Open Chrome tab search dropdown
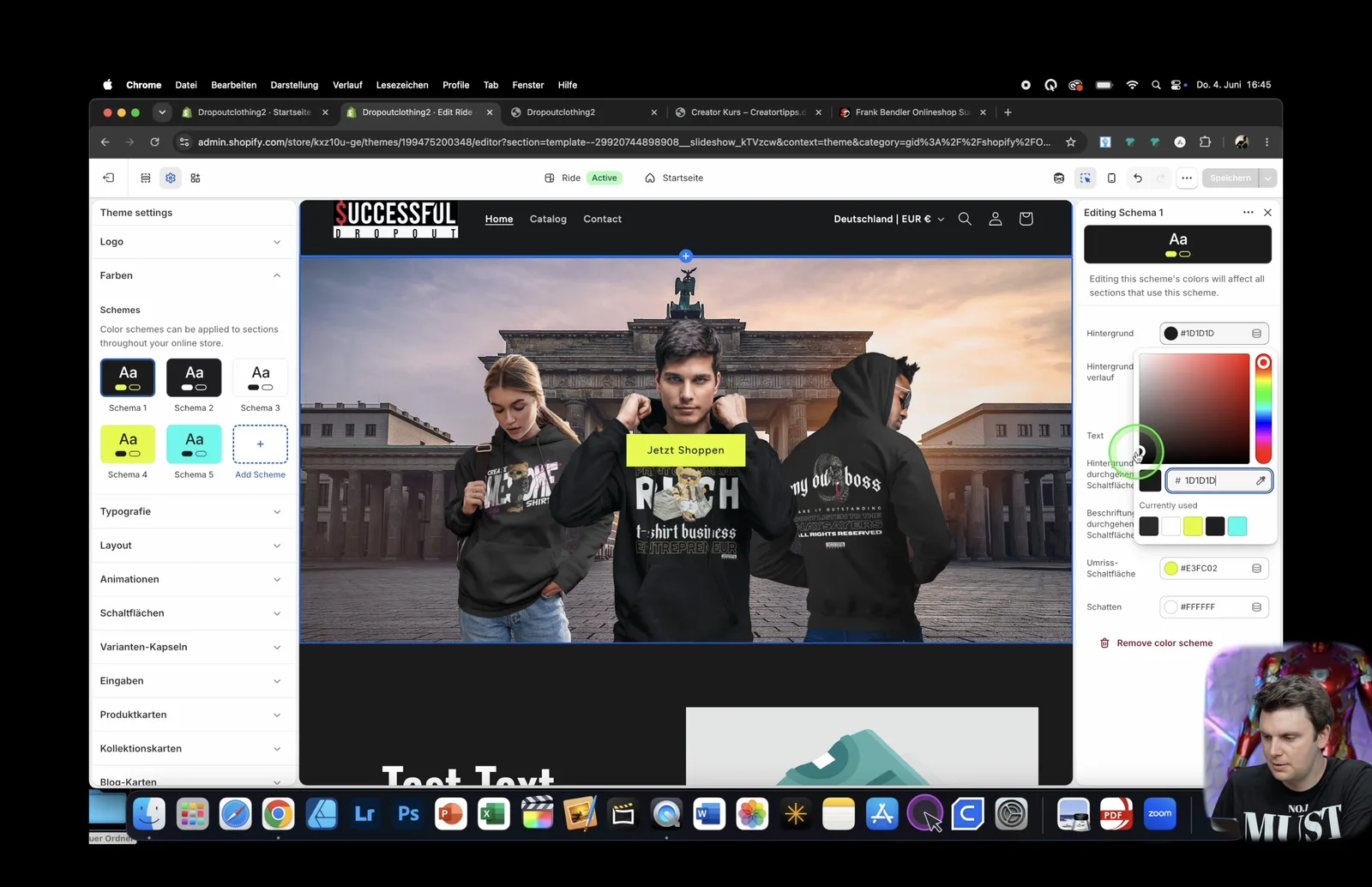 point(162,112)
